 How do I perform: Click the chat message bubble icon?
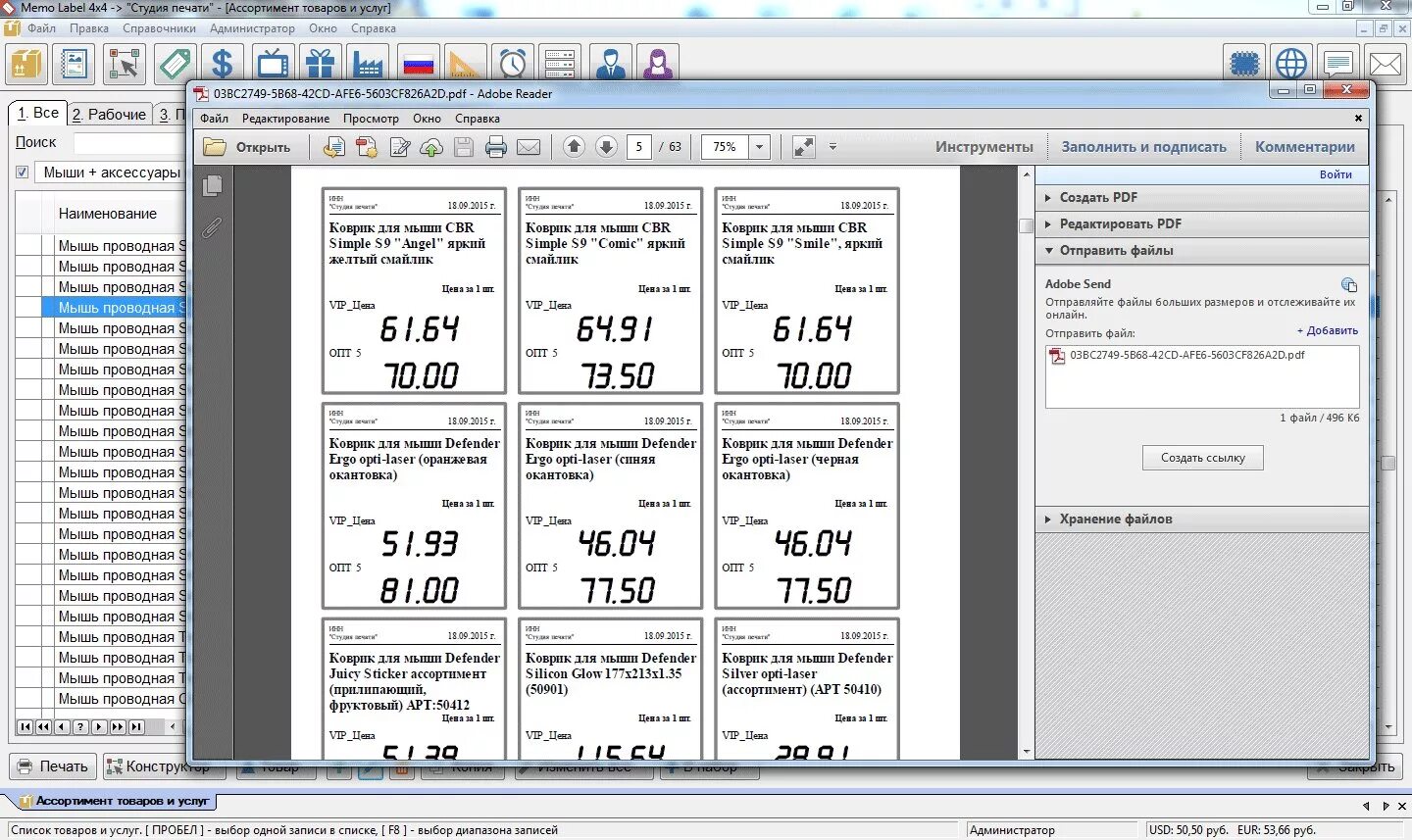1338,65
